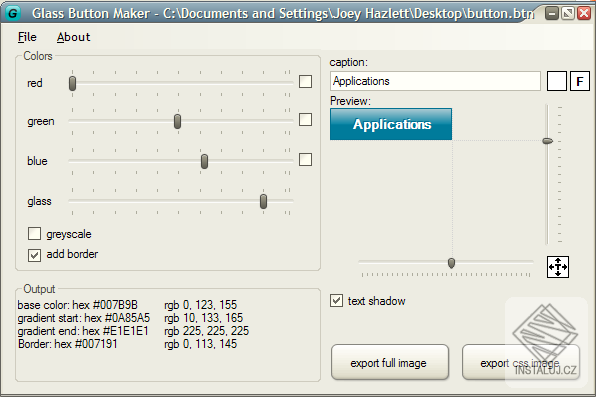Tick the checkbox beside the red slider
Screen dimensions: 596x397
305,81
